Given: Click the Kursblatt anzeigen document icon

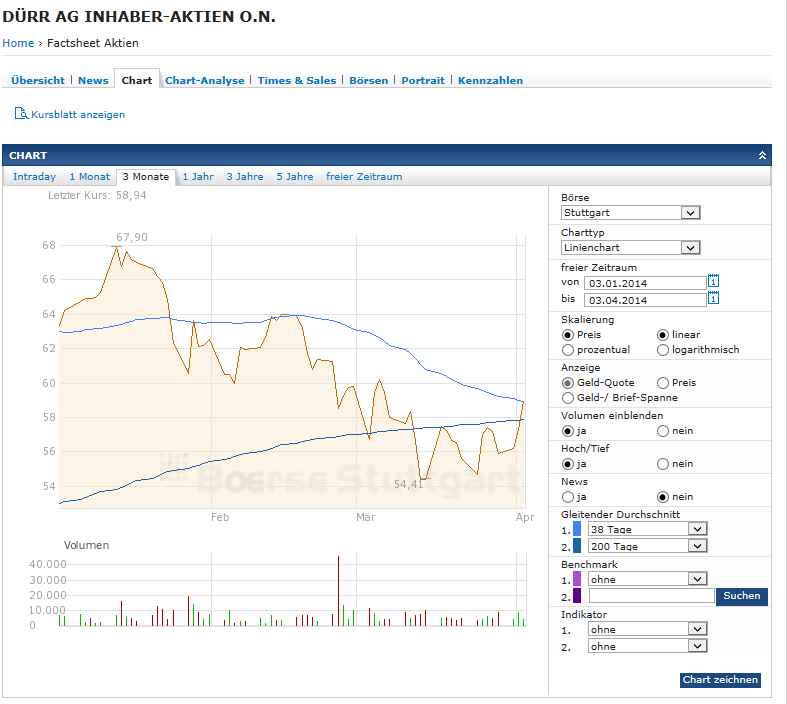Looking at the screenshot, I should point(21,114).
